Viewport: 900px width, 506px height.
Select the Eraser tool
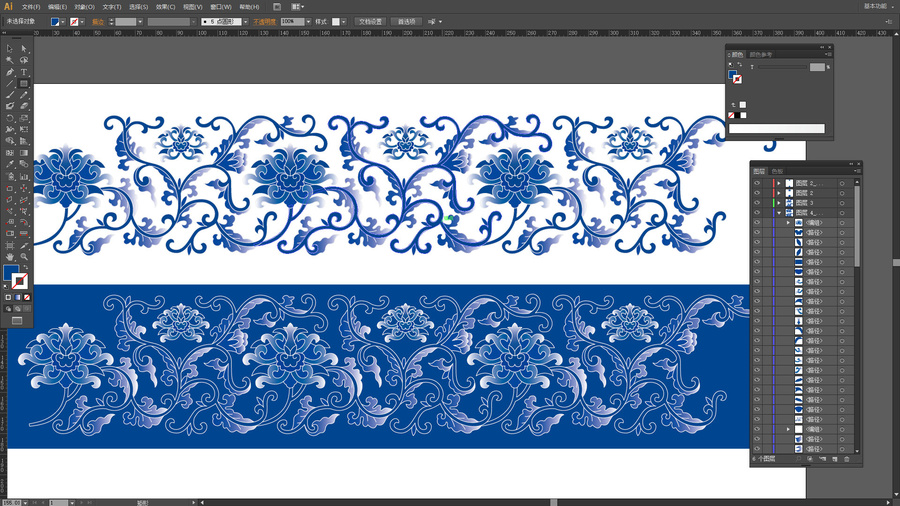point(24,107)
